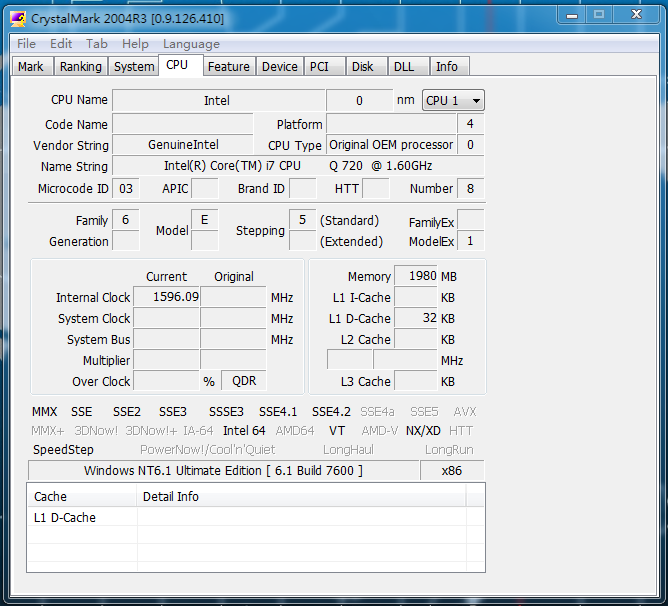The width and height of the screenshot is (668, 606).
Task: Click the Internal Clock current value 1596.09
Action: pos(167,297)
